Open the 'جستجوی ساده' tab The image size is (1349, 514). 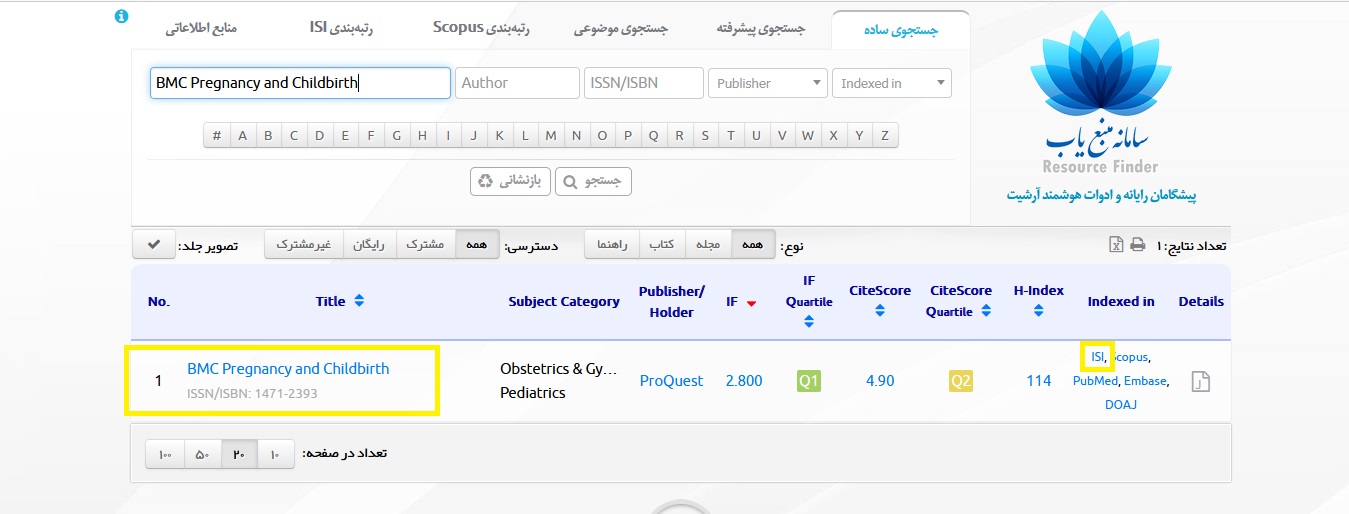[x=901, y=30]
